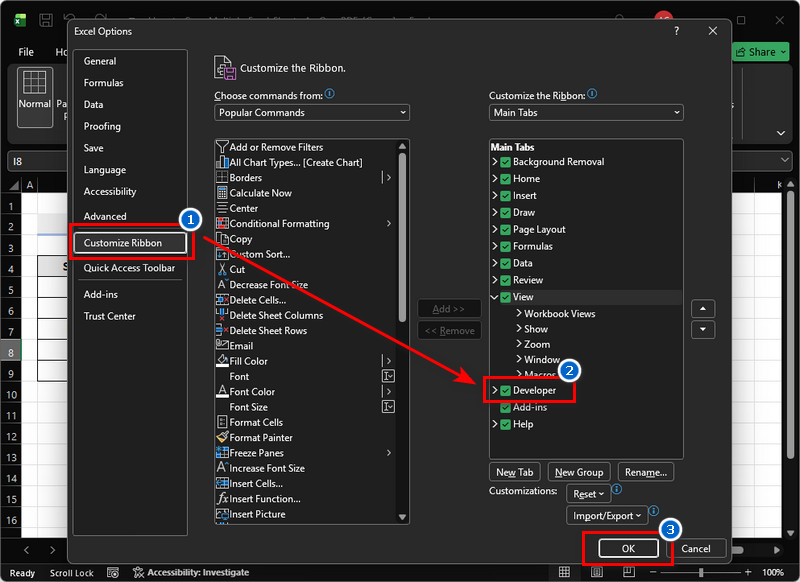800x582 pixels.
Task: Click the Move Down arrow button
Action: (703, 330)
